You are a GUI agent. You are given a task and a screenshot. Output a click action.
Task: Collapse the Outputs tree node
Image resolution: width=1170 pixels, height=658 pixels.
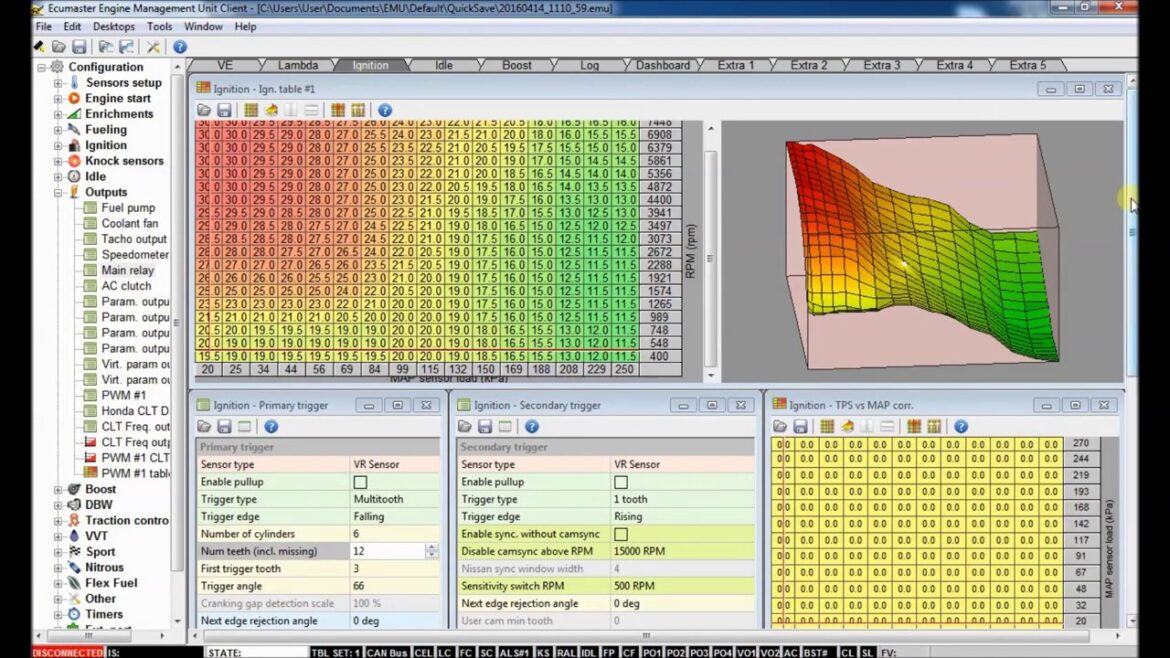(x=58, y=192)
